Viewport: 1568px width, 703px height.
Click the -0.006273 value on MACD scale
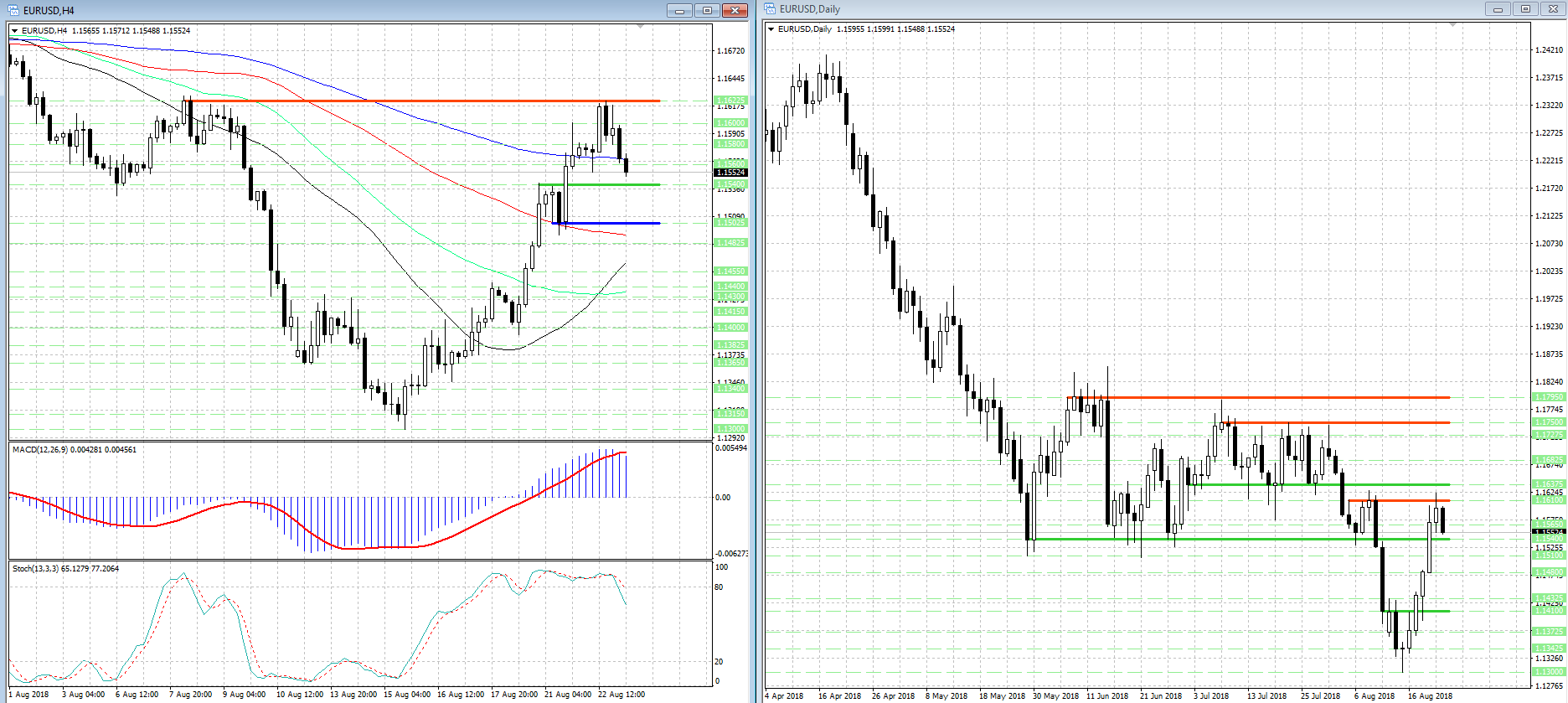tap(731, 554)
